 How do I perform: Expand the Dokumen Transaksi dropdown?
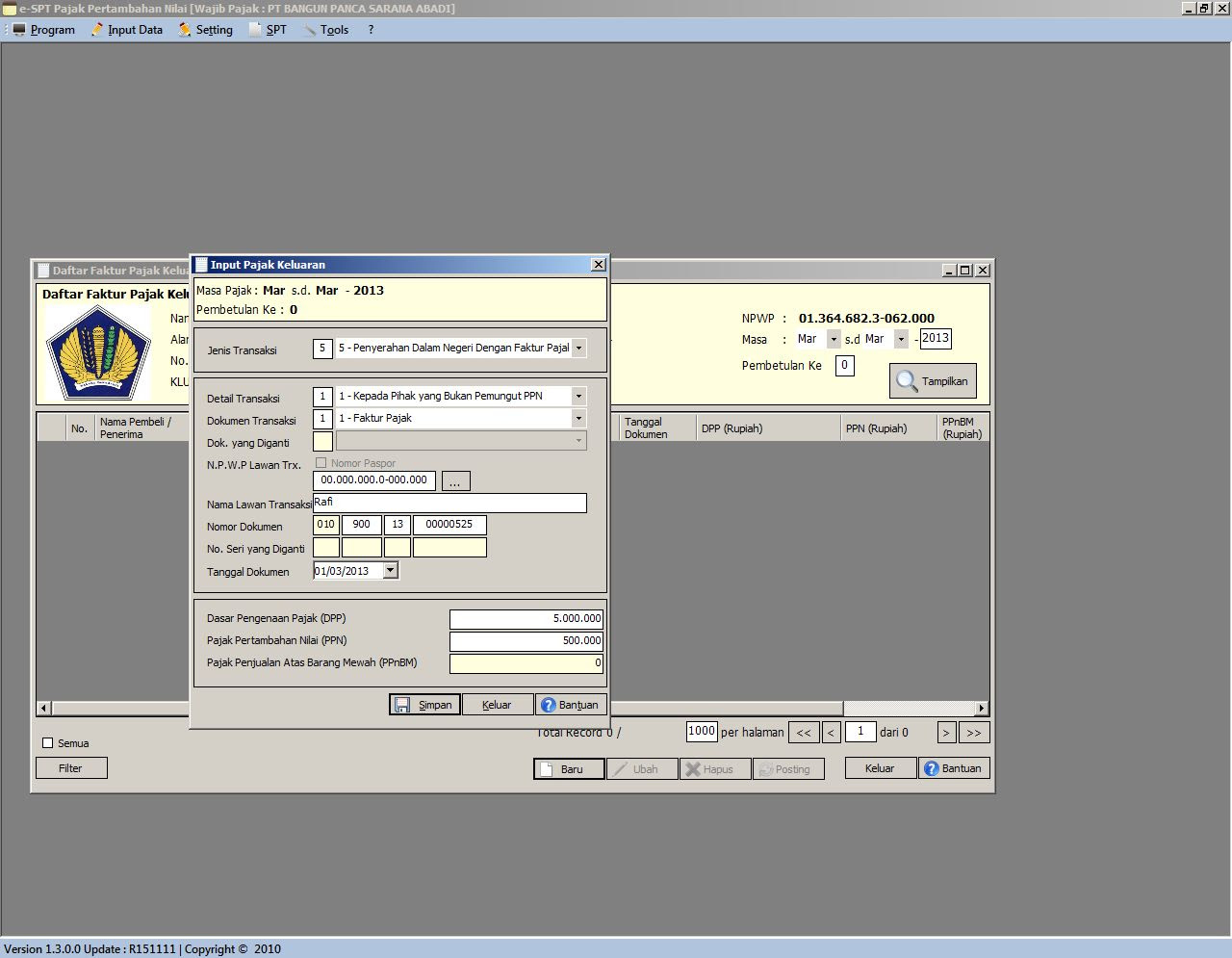[x=578, y=418]
